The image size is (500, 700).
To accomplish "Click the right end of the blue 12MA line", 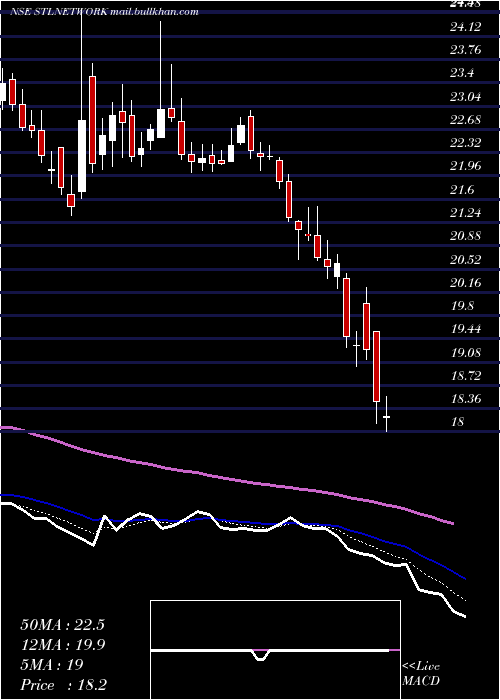I will tap(463, 578).
